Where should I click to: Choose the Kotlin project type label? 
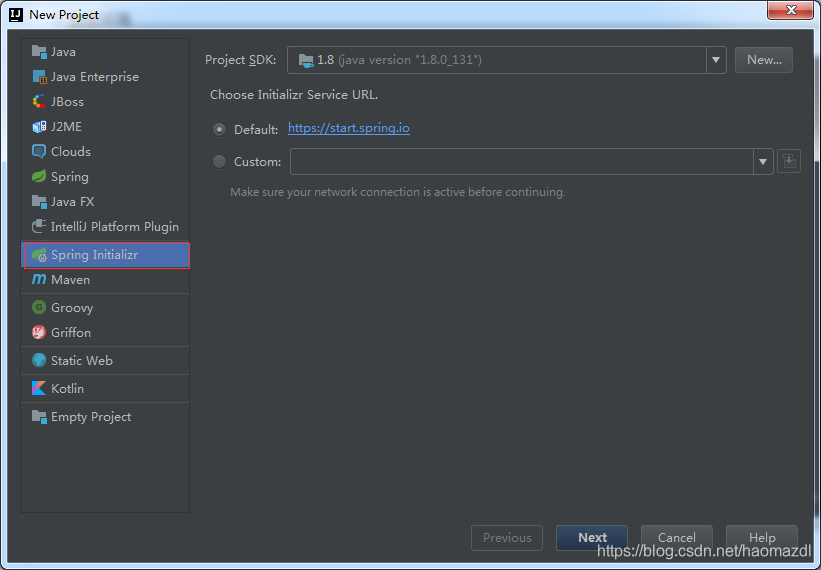[x=68, y=388]
